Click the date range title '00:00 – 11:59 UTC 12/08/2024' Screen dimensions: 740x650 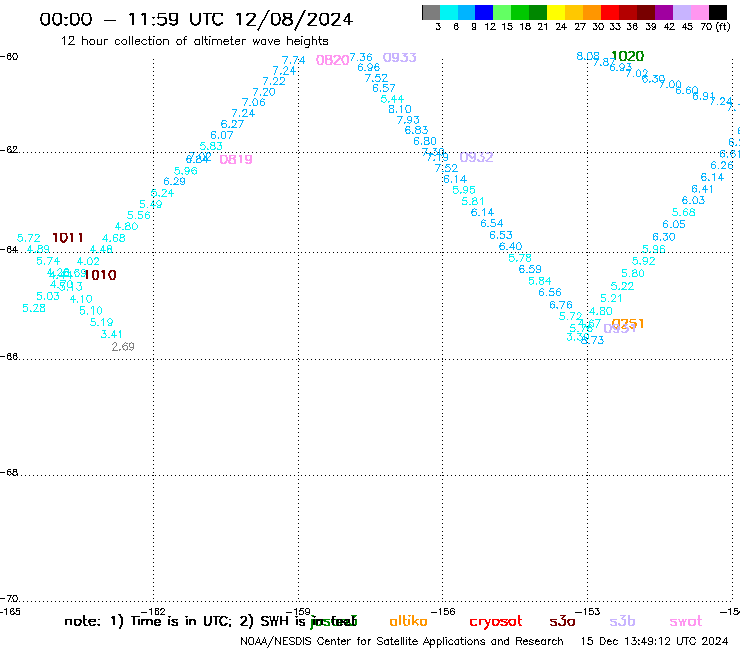[196, 19]
